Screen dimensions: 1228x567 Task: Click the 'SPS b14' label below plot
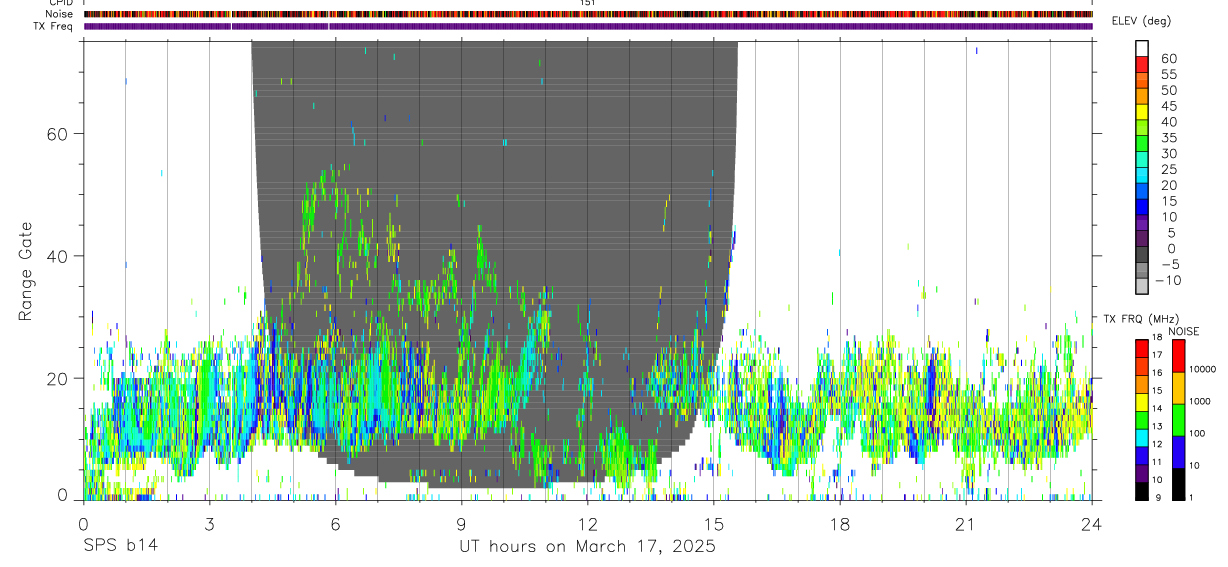point(119,547)
